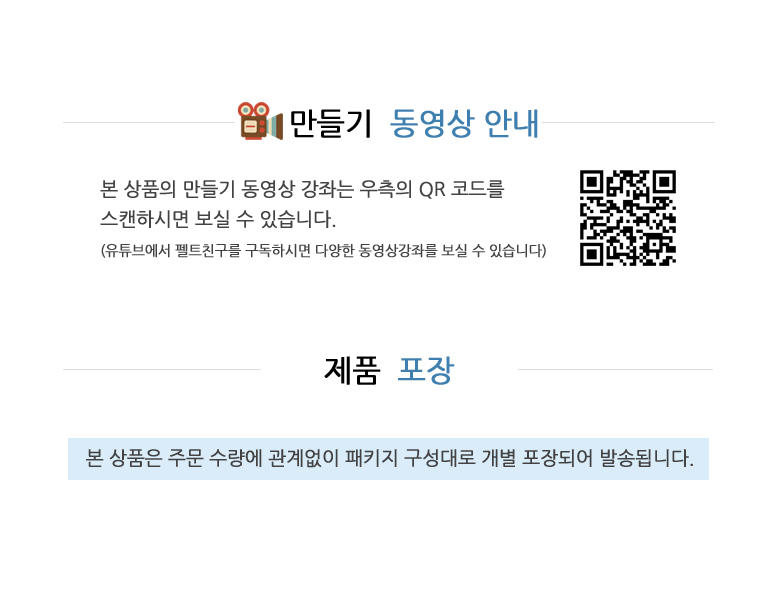
Task: Click the words QR 코드를 in the description
Action: [x=462, y=189]
